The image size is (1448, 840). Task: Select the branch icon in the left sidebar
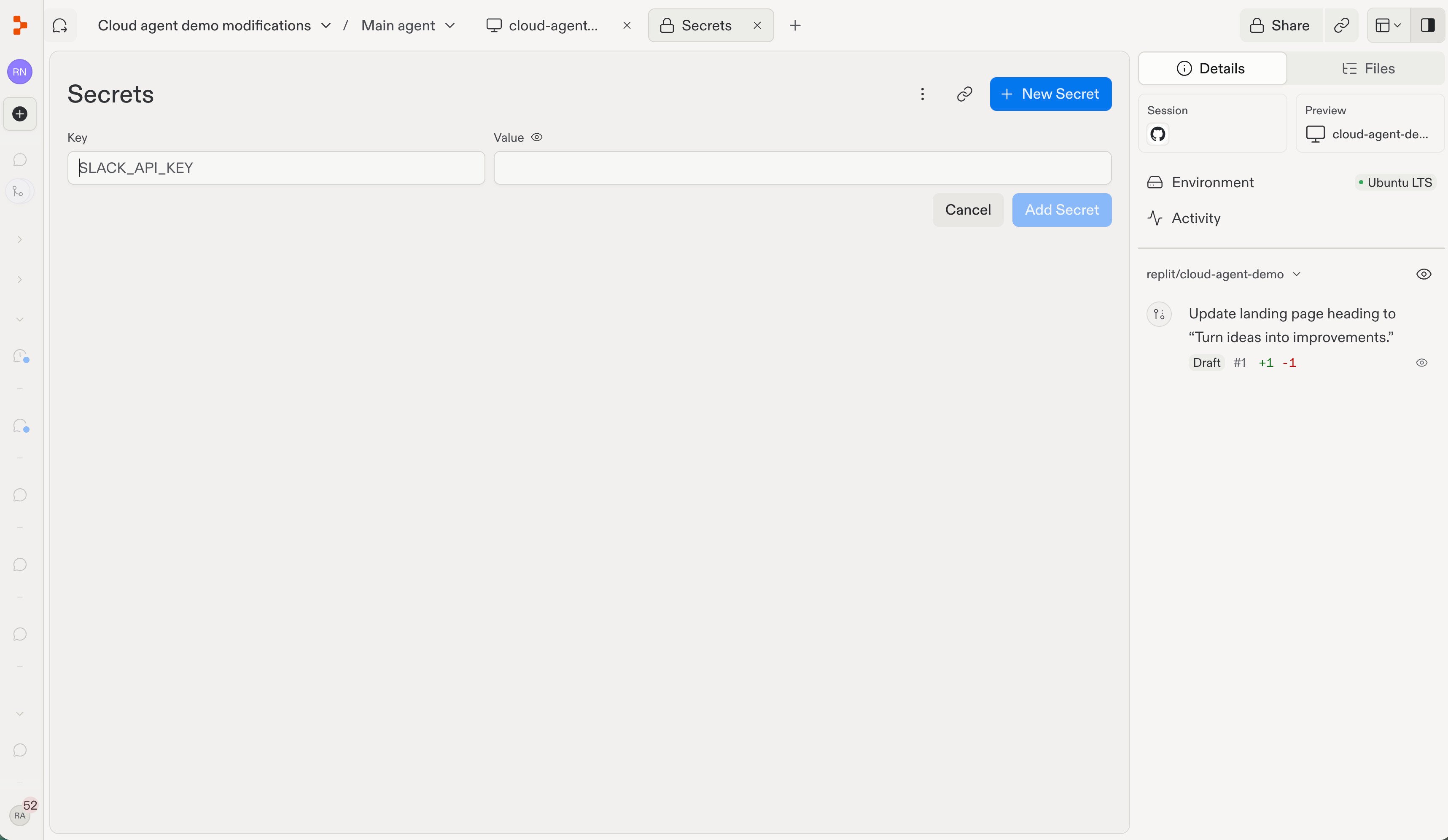(x=19, y=191)
